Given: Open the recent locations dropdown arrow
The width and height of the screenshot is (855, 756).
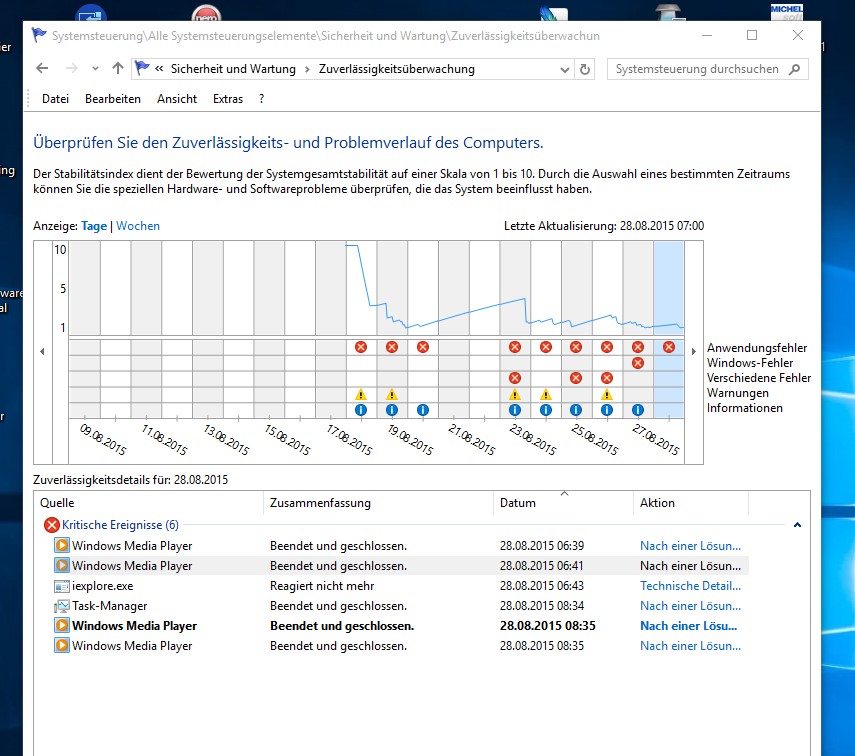Looking at the screenshot, I should click(x=95, y=69).
